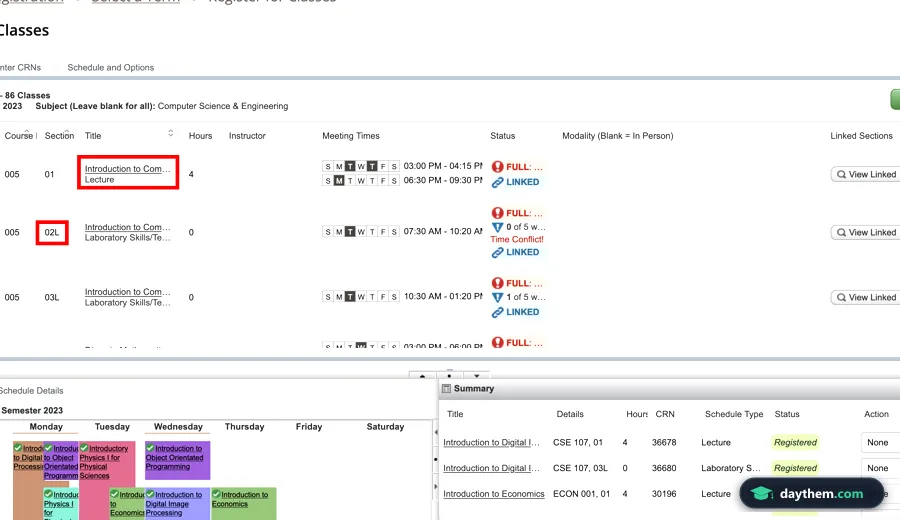900x520 pixels.
Task: Click the LINKED chain icon in section 01 row
Action: pyautogui.click(x=497, y=182)
